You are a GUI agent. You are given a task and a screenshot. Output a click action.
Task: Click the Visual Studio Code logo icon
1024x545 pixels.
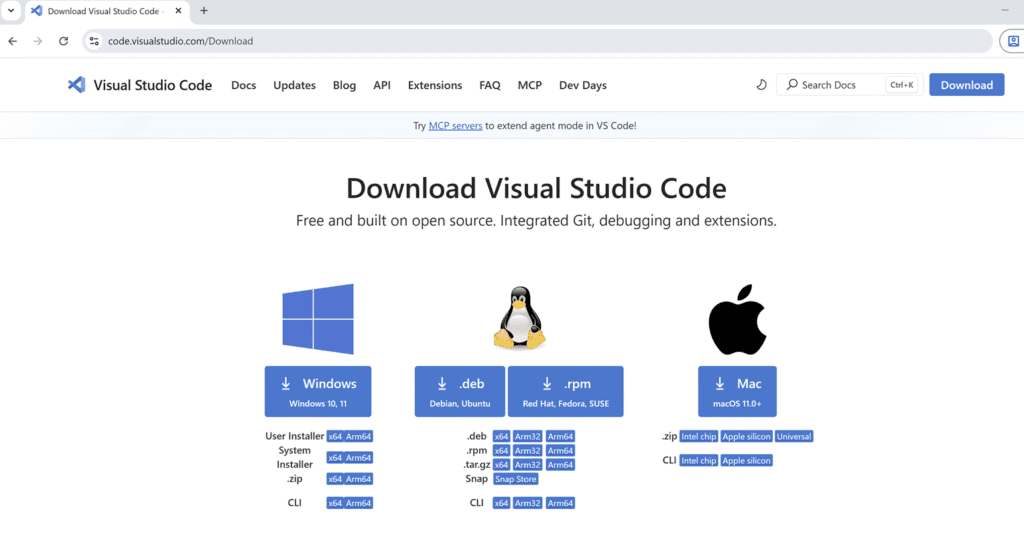(76, 85)
